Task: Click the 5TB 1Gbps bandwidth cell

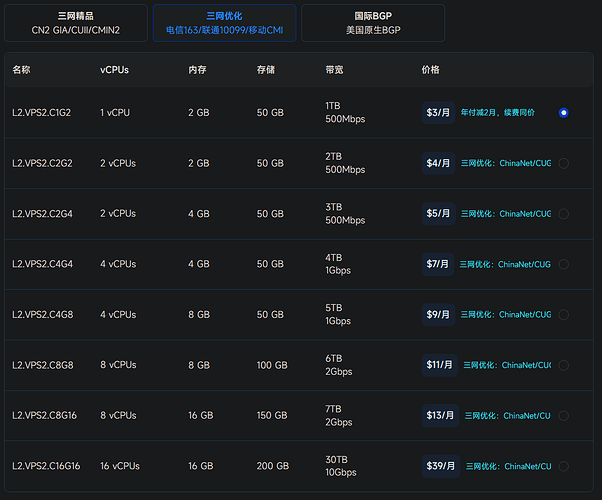Action: pos(338,315)
